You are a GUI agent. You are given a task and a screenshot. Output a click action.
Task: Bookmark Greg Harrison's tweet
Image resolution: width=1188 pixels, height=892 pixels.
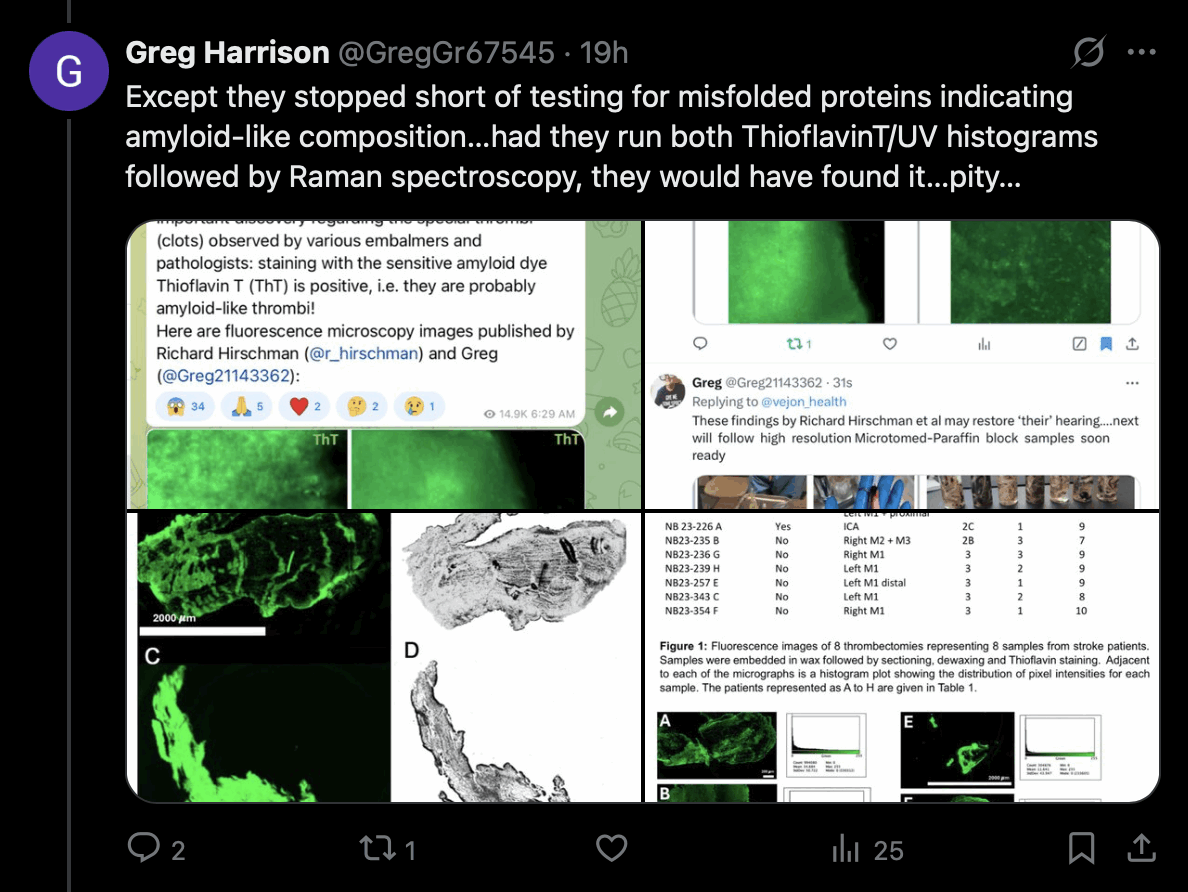1081,849
